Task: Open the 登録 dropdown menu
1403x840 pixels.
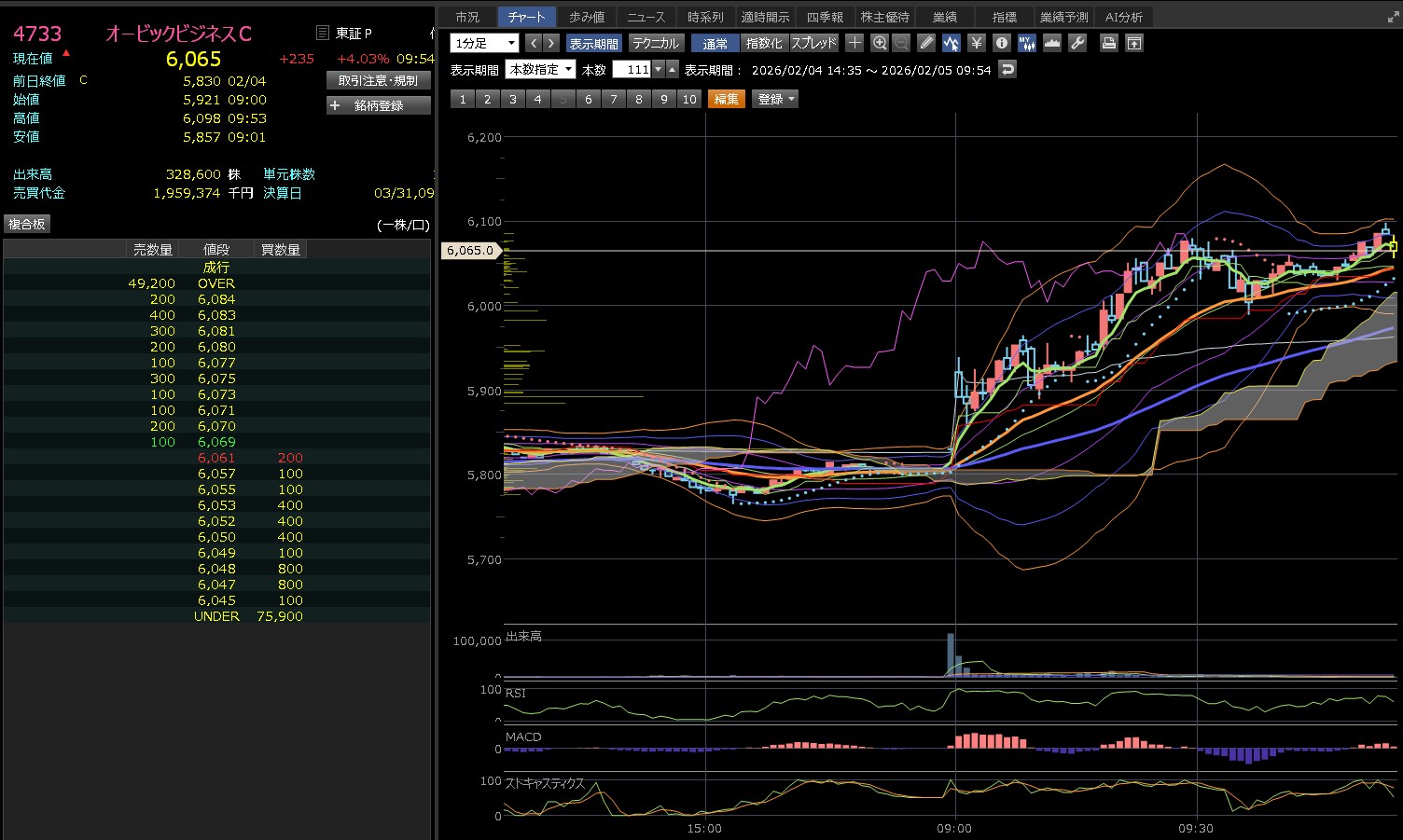Action: pos(775,100)
